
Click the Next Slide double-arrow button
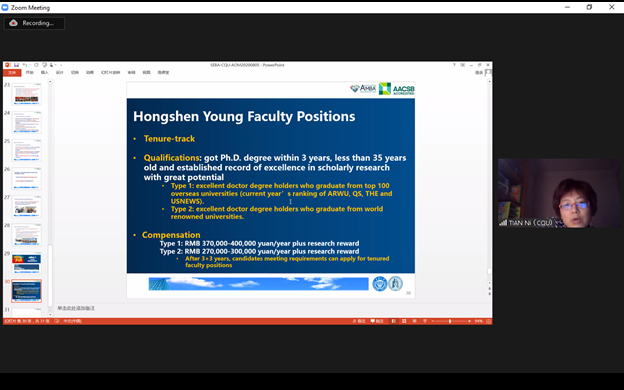pyautogui.click(x=489, y=294)
